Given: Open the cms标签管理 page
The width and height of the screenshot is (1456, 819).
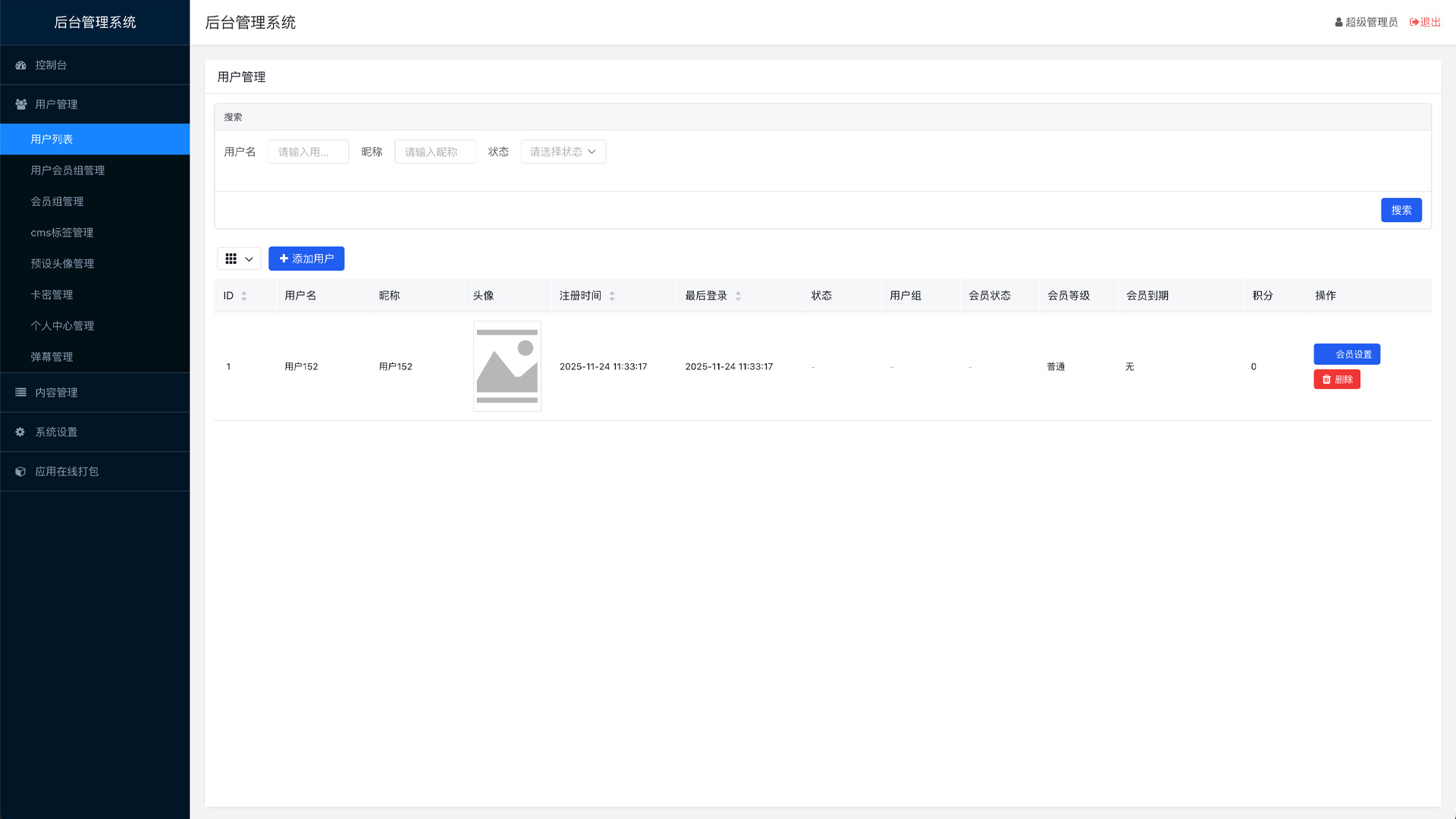Looking at the screenshot, I should click(x=62, y=232).
